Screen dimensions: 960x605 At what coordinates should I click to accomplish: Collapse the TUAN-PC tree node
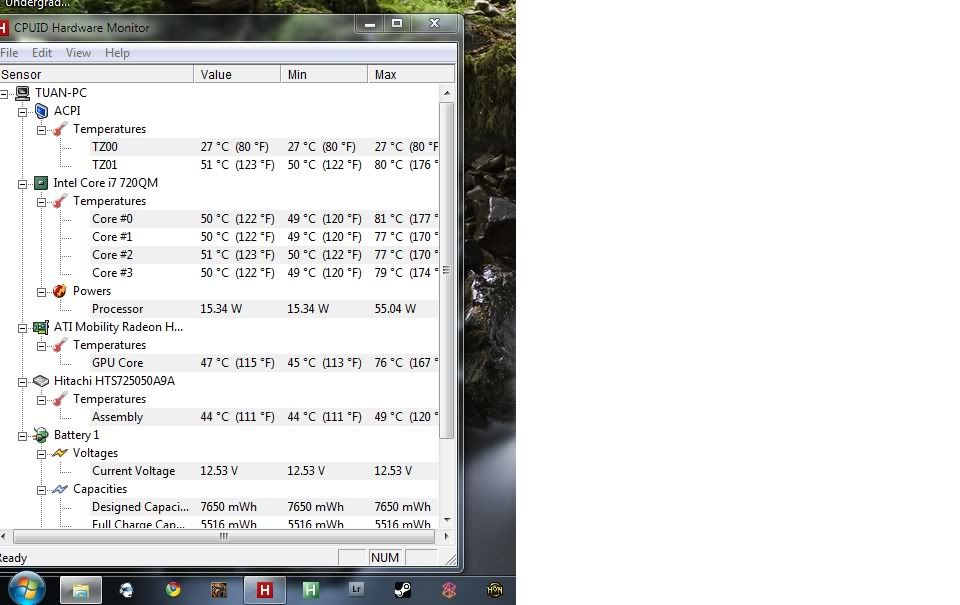coord(4,94)
